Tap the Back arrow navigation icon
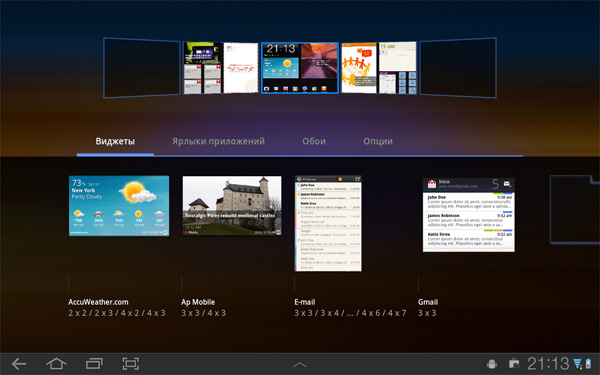This screenshot has height=375, width=600. pos(19,364)
